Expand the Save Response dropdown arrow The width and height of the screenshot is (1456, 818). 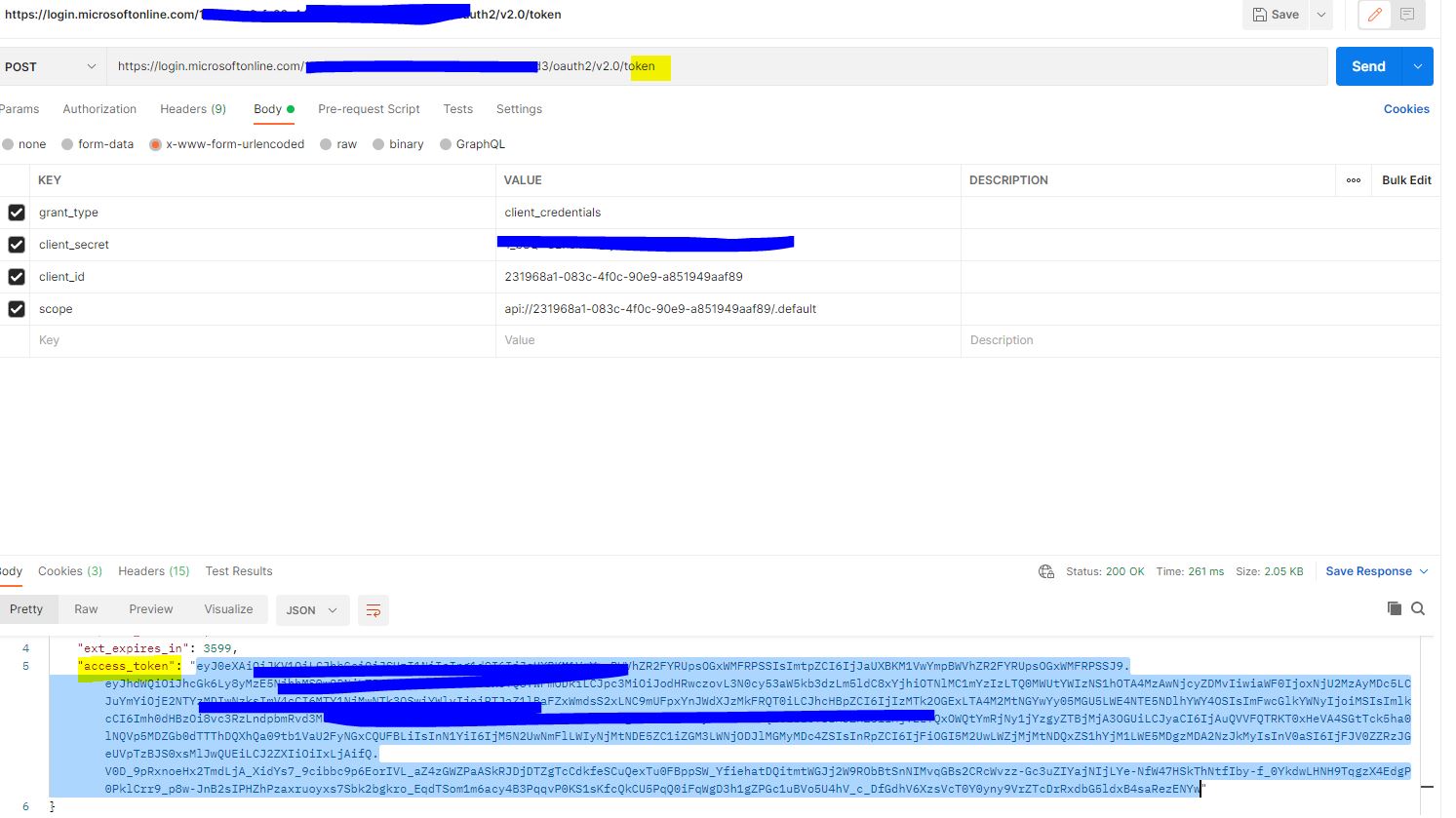tap(1424, 571)
